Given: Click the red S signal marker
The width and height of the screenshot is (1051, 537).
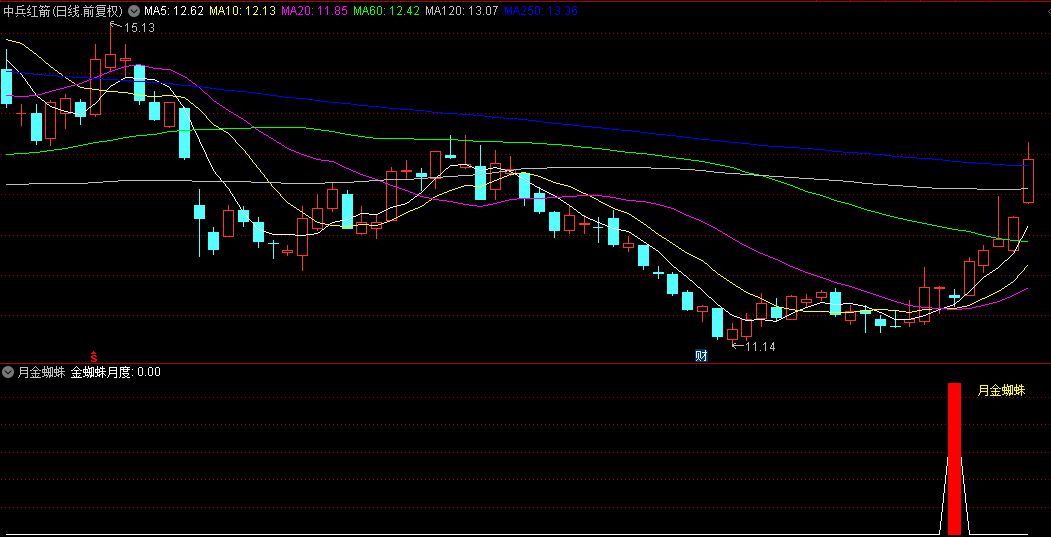Looking at the screenshot, I should tap(95, 355).
